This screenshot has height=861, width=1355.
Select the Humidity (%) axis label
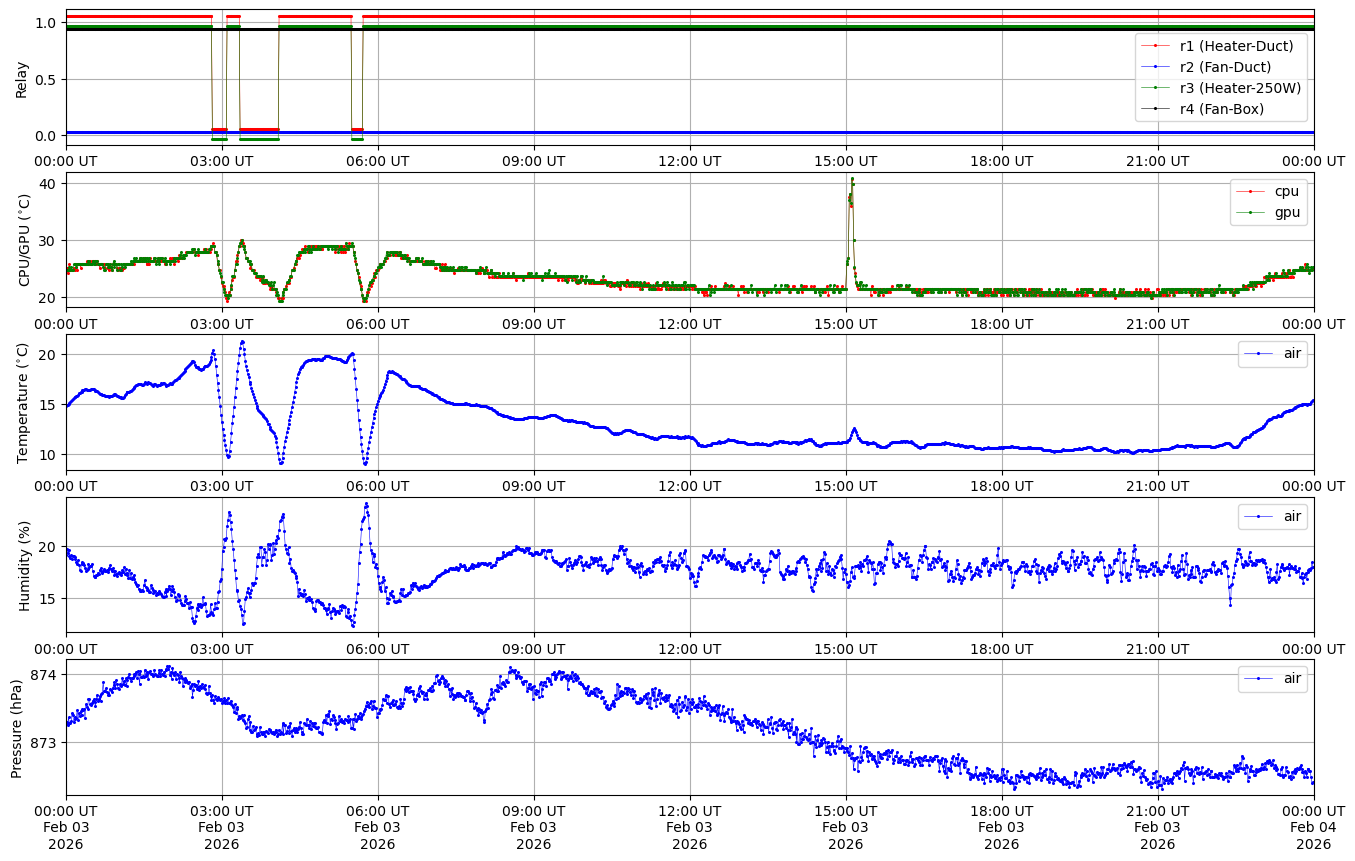[x=24, y=566]
